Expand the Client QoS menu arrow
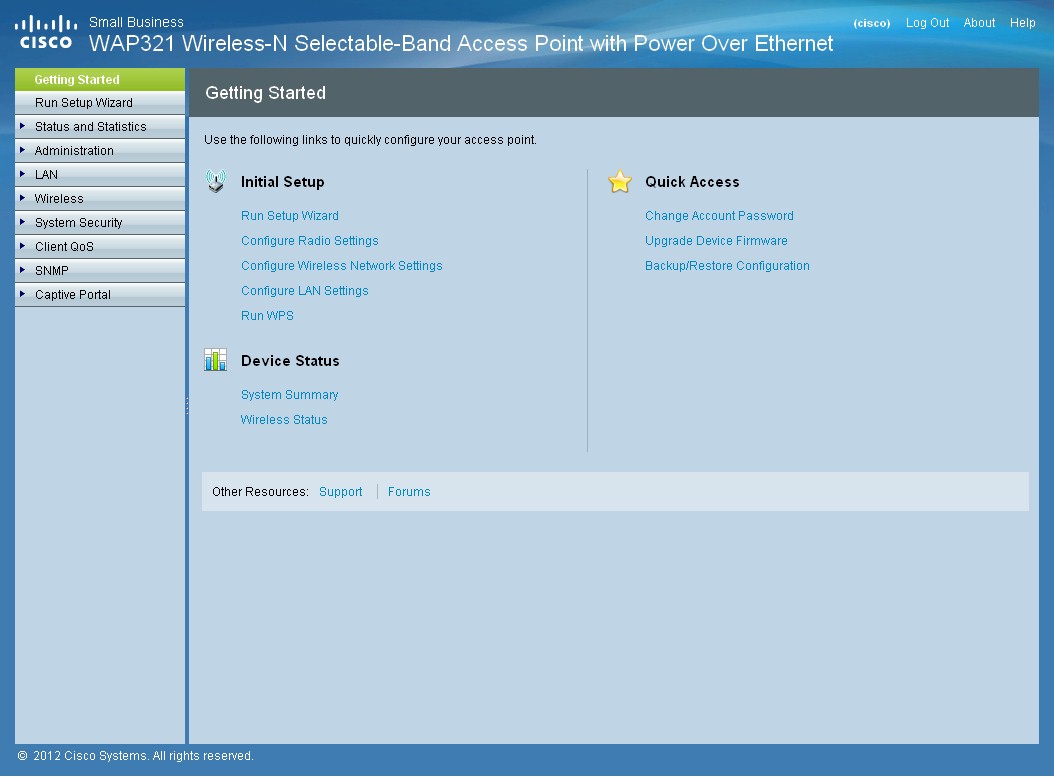Image resolution: width=1054 pixels, height=780 pixels. click(23, 246)
